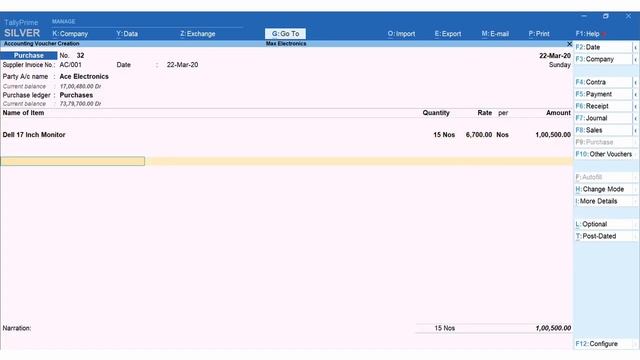Image resolution: width=640 pixels, height=360 pixels.
Task: Close the Accounting Voucher Creation screen
Action: point(569,44)
